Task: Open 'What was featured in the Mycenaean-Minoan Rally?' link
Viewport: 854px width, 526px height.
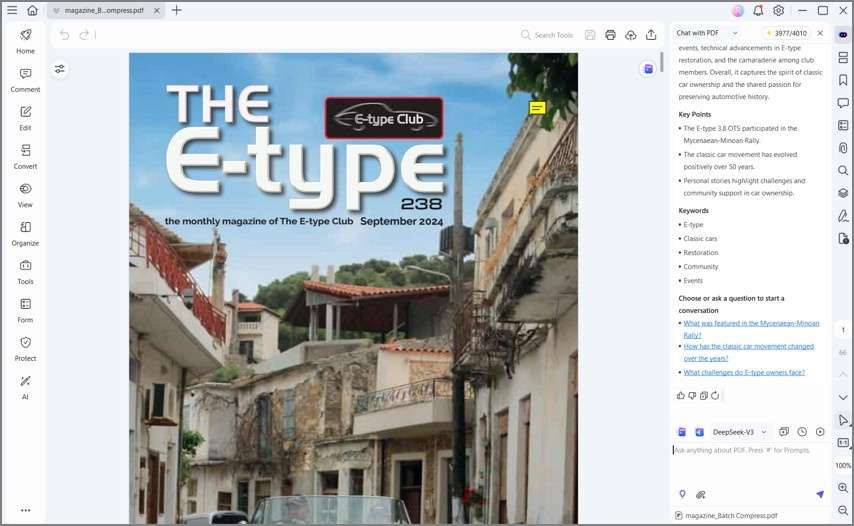Action: click(x=751, y=329)
